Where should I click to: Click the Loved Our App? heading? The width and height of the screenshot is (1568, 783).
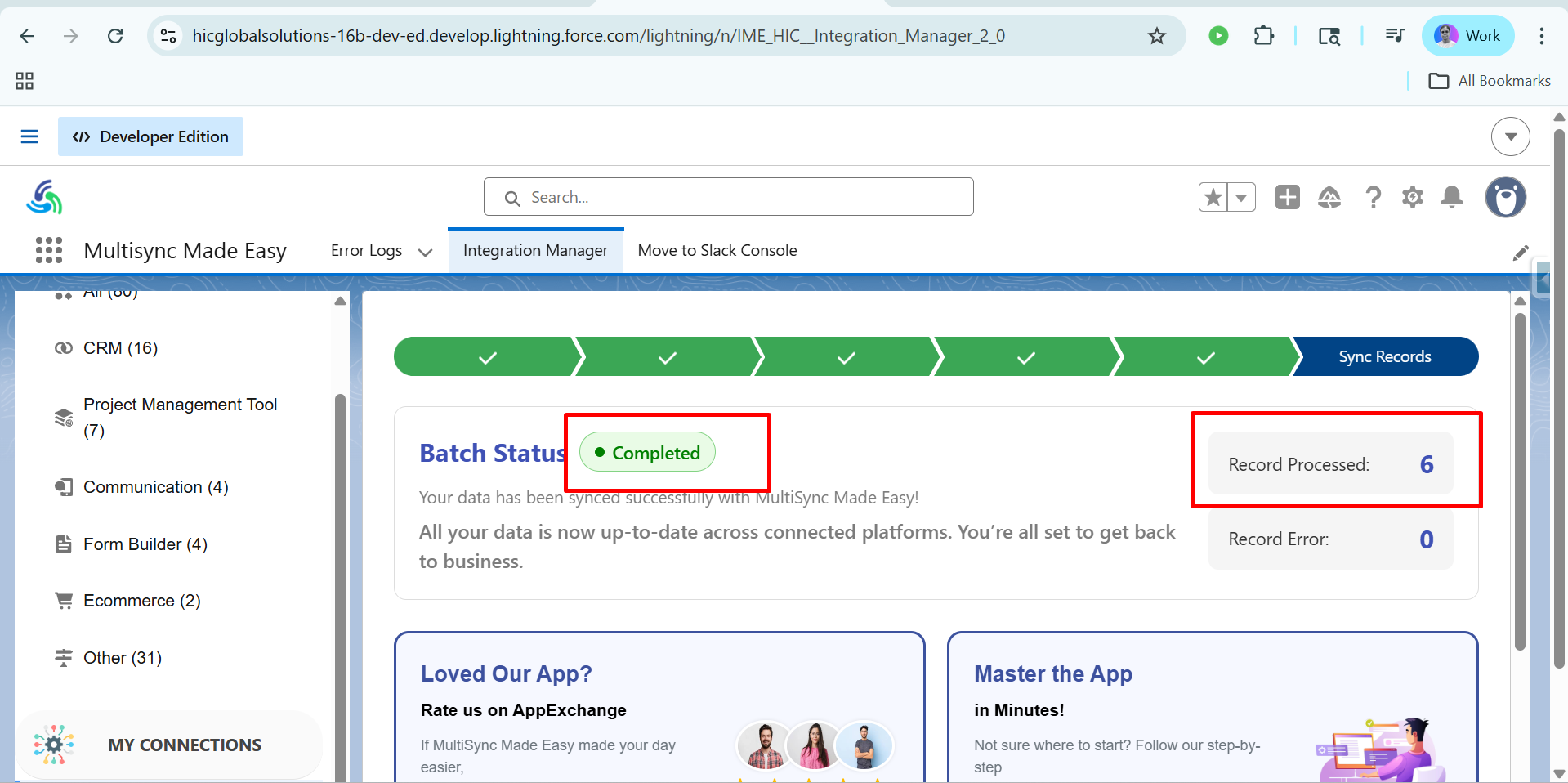point(507,673)
